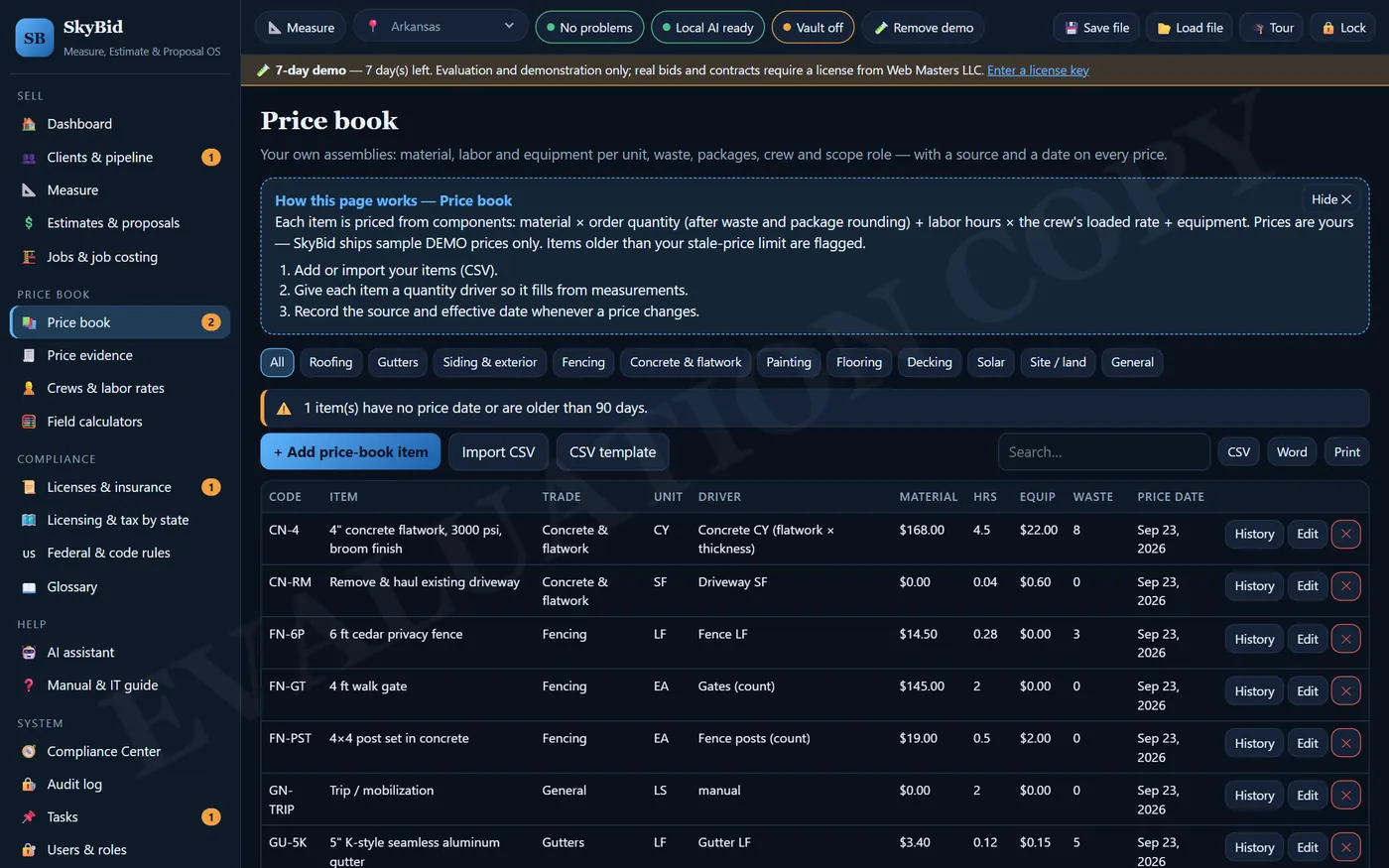The height and width of the screenshot is (868, 1389).
Task: Open Jobs & job costing
Action: click(120, 257)
